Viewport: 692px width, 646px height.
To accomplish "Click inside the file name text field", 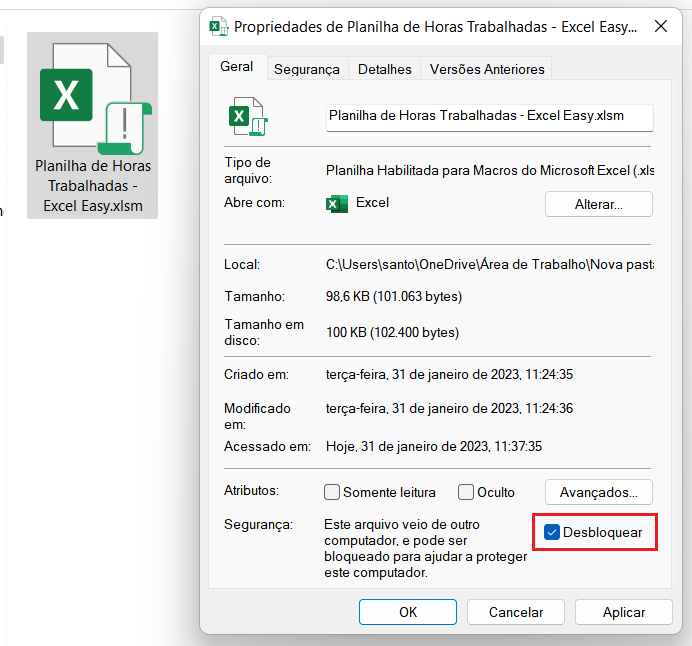I will pyautogui.click(x=488, y=116).
